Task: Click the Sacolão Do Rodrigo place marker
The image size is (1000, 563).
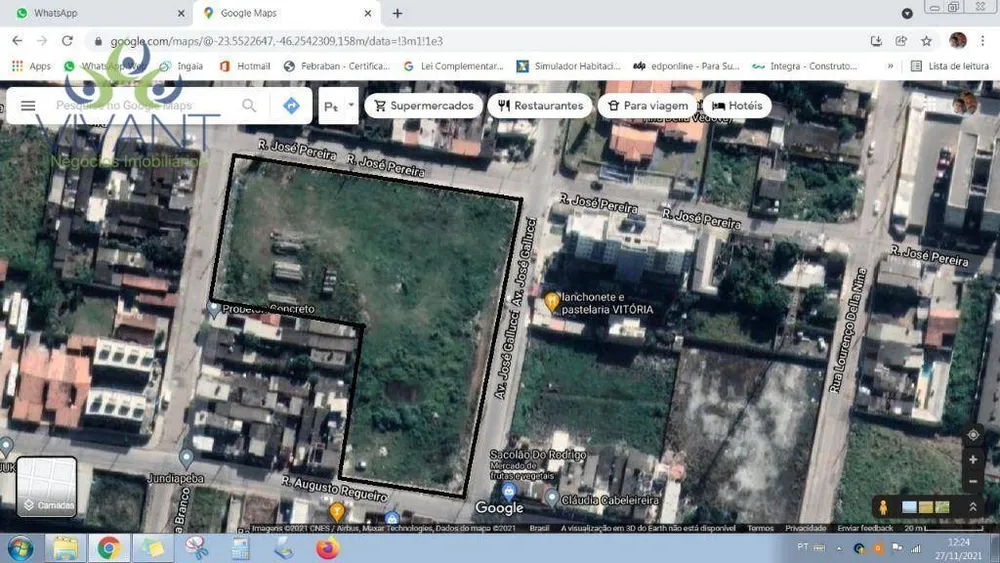Action: coord(508,492)
